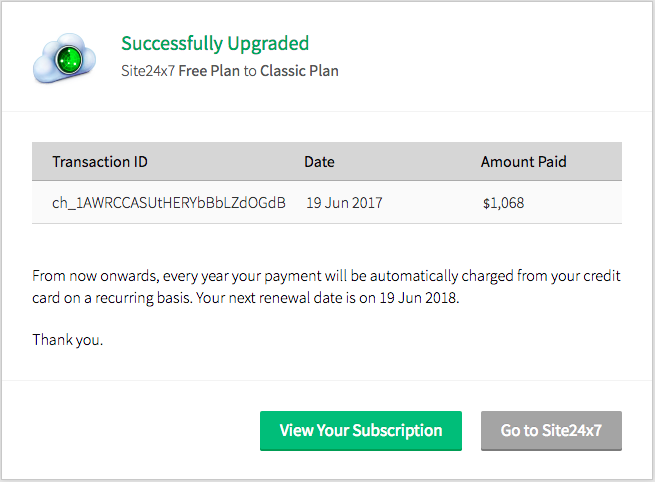
Task: Click the Successfully Upgraded heading
Action: tap(215, 43)
